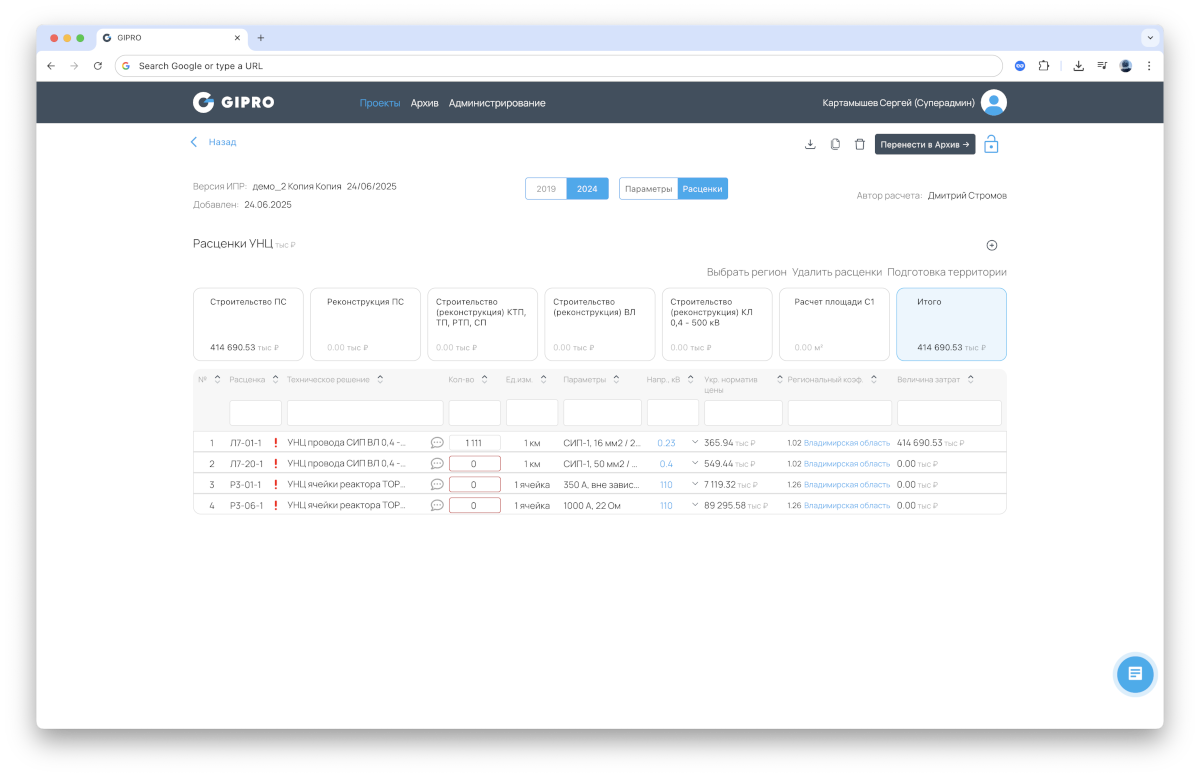
Task: Switch the price base to 2019
Action: tap(546, 189)
